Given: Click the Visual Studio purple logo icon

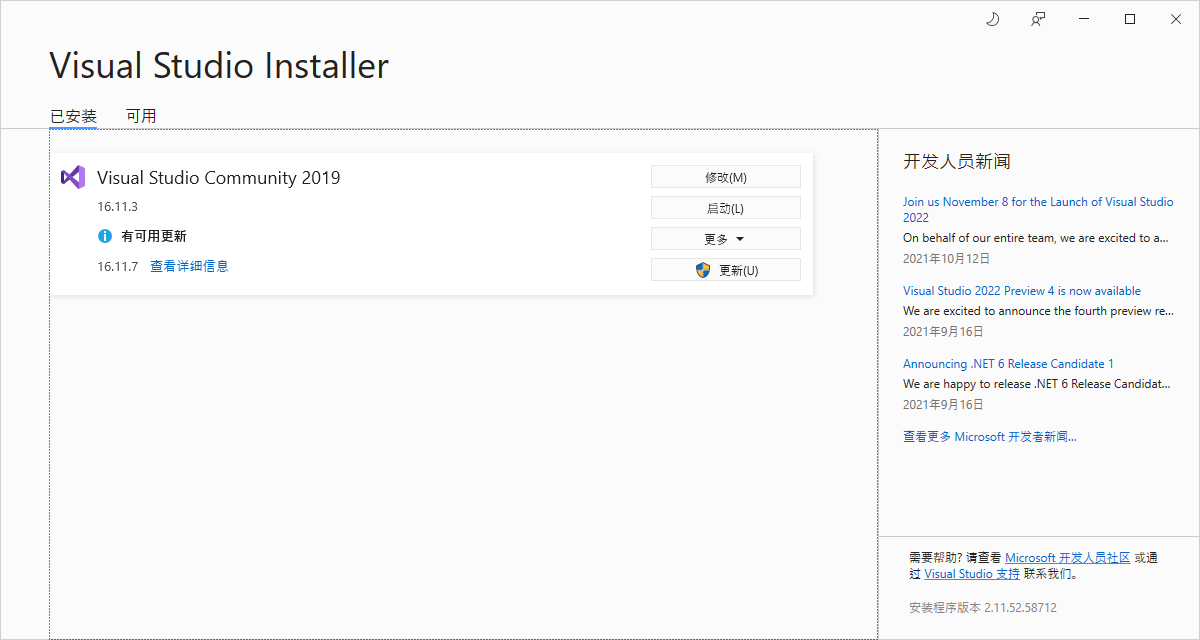Looking at the screenshot, I should tap(73, 177).
